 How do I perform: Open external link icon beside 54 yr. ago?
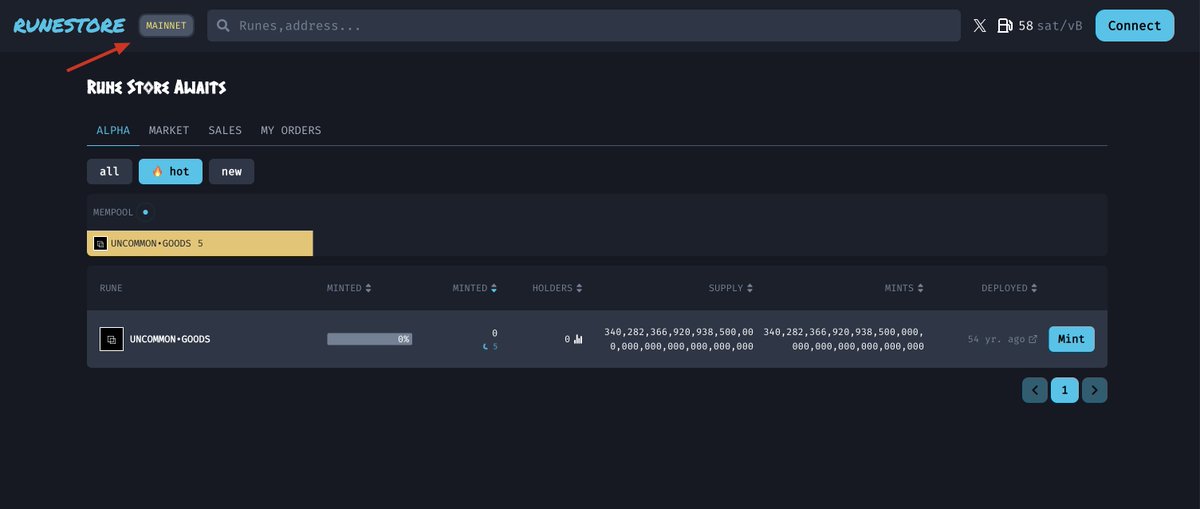(1033, 340)
